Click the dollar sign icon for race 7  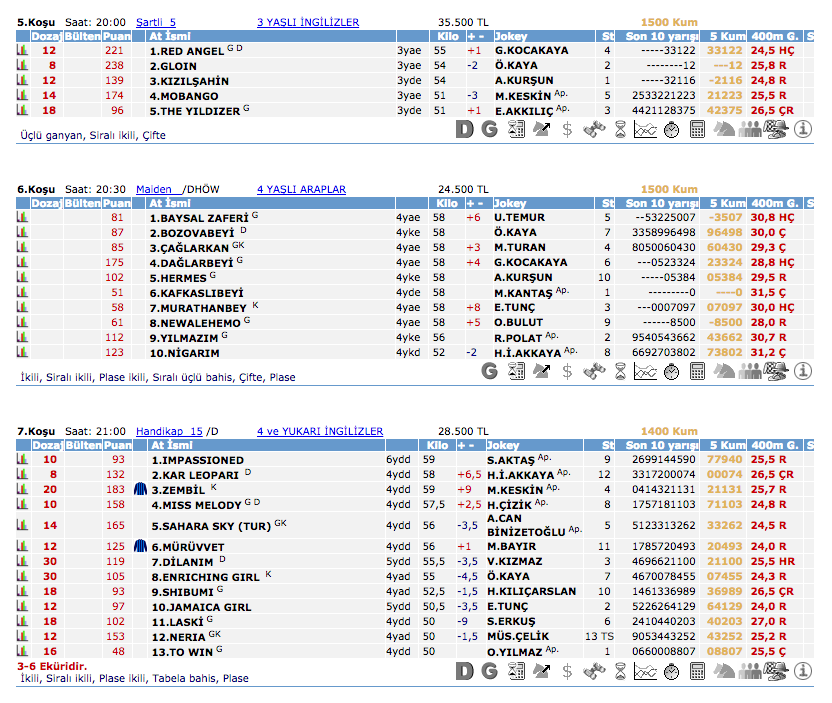click(x=568, y=671)
